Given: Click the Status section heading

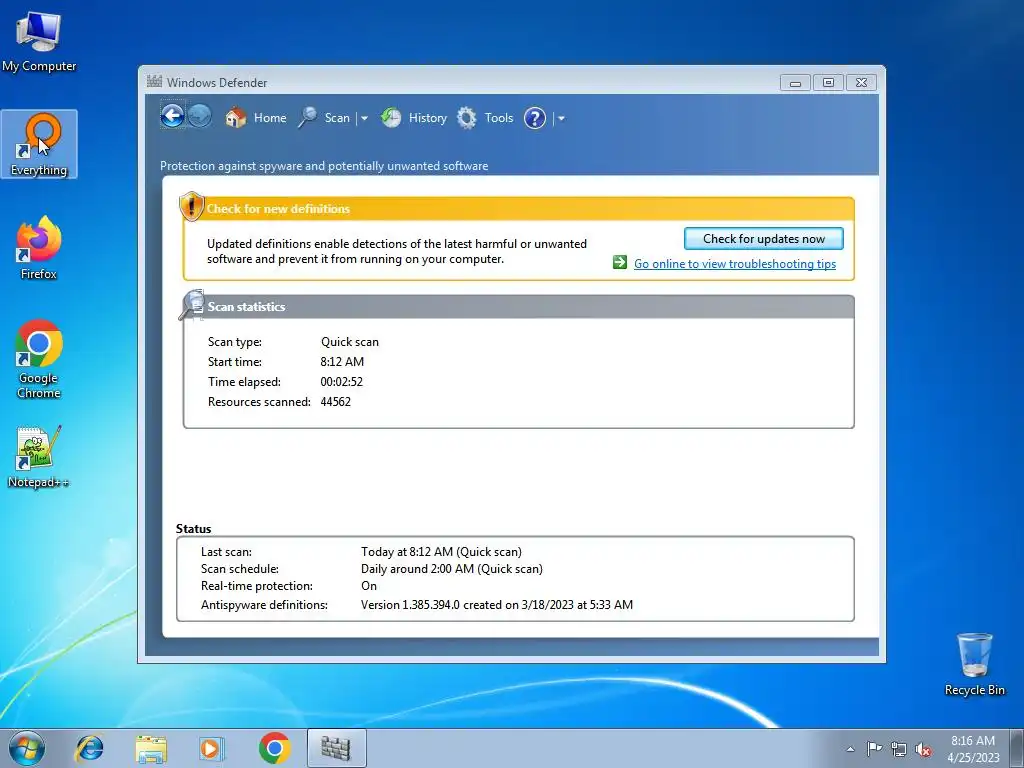Looking at the screenshot, I should 193,529.
